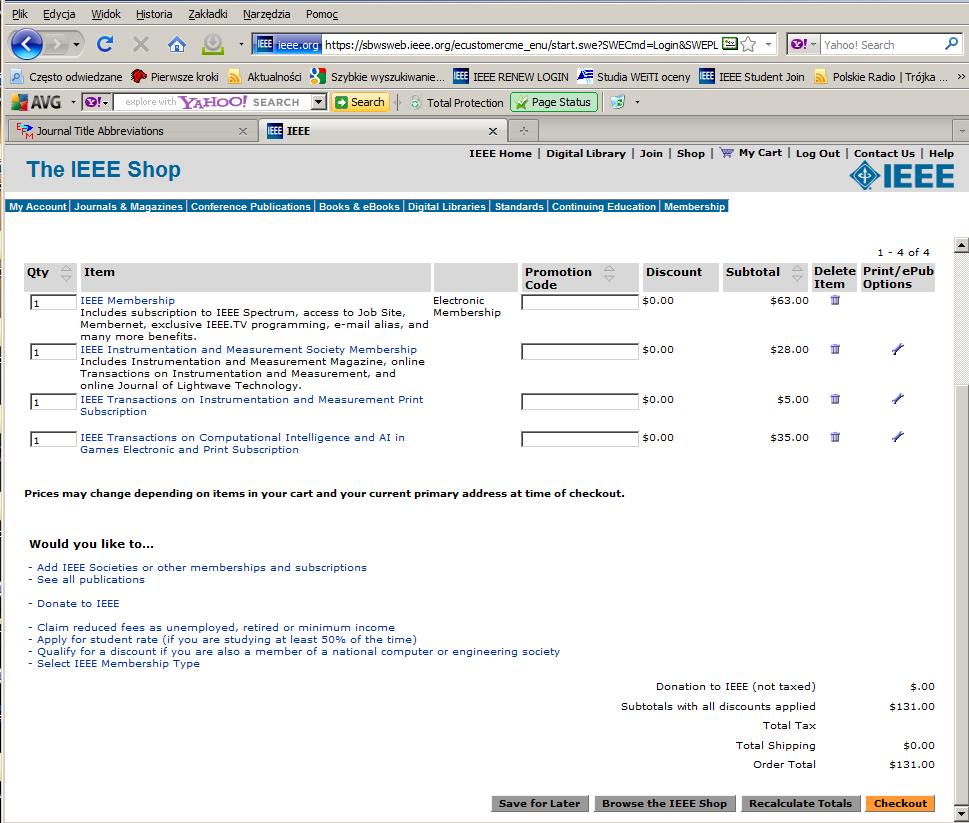This screenshot has width=969, height=823.
Task: Open the history dropdown next to Forward button
Action: tap(76, 44)
